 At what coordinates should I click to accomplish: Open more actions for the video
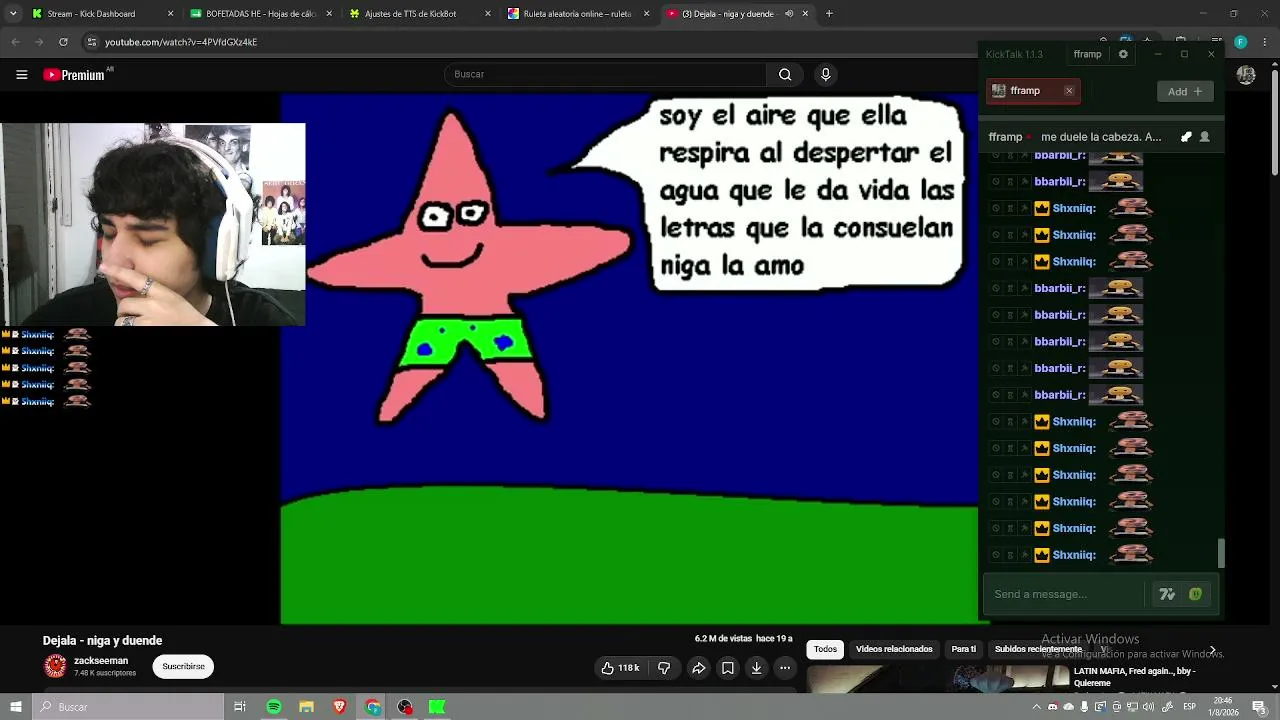click(785, 668)
